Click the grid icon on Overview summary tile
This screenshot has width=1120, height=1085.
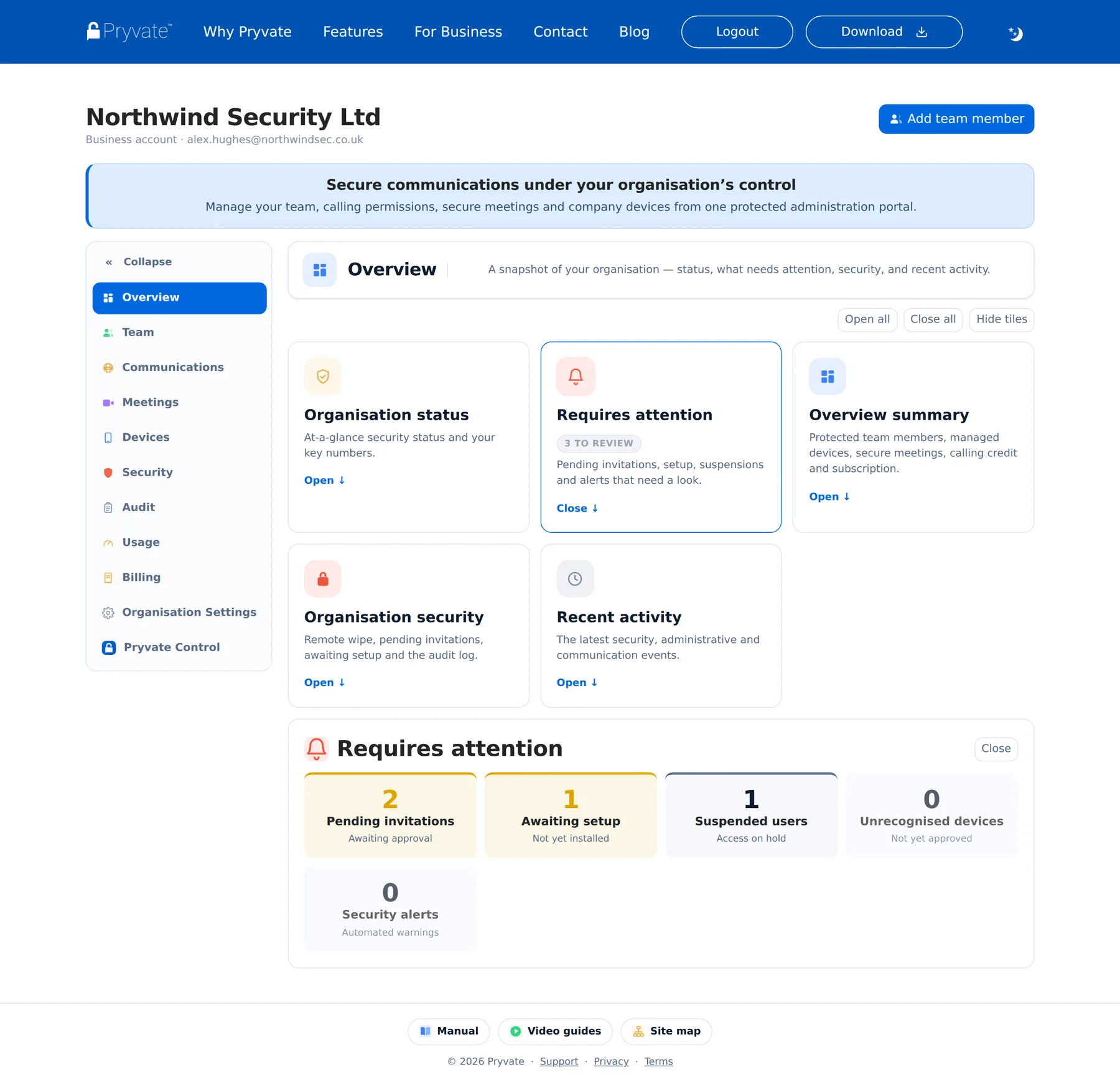click(828, 377)
